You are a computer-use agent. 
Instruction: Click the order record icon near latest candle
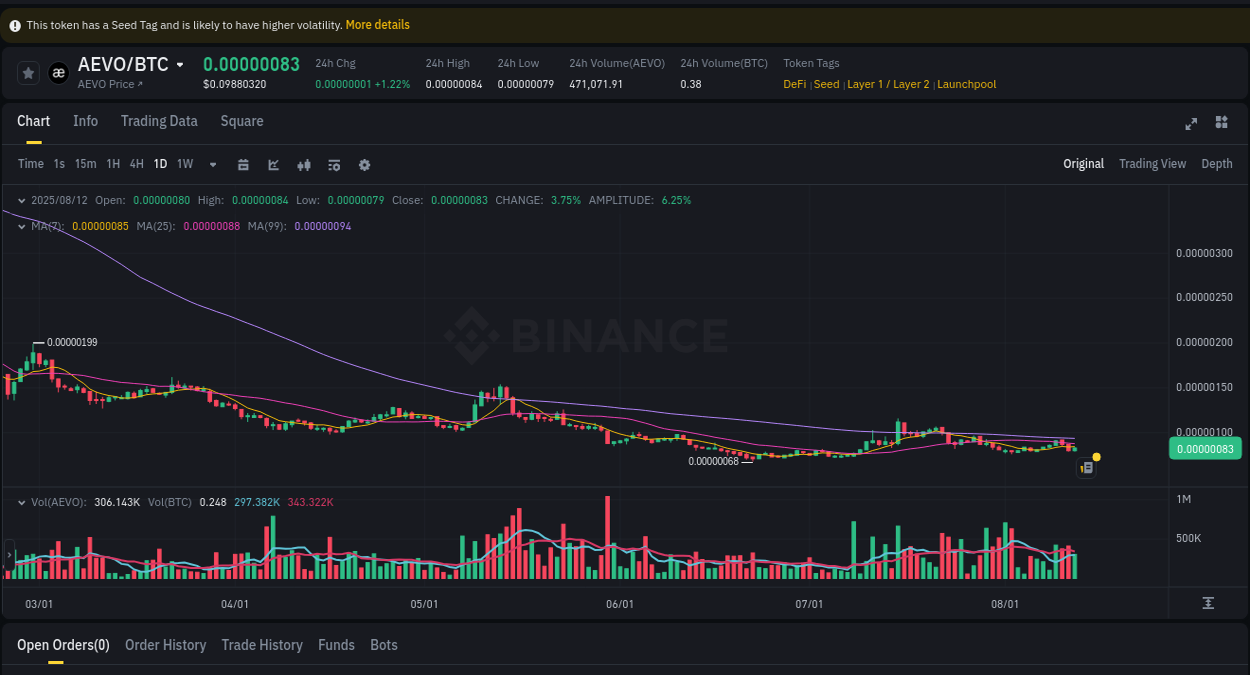[x=1086, y=467]
